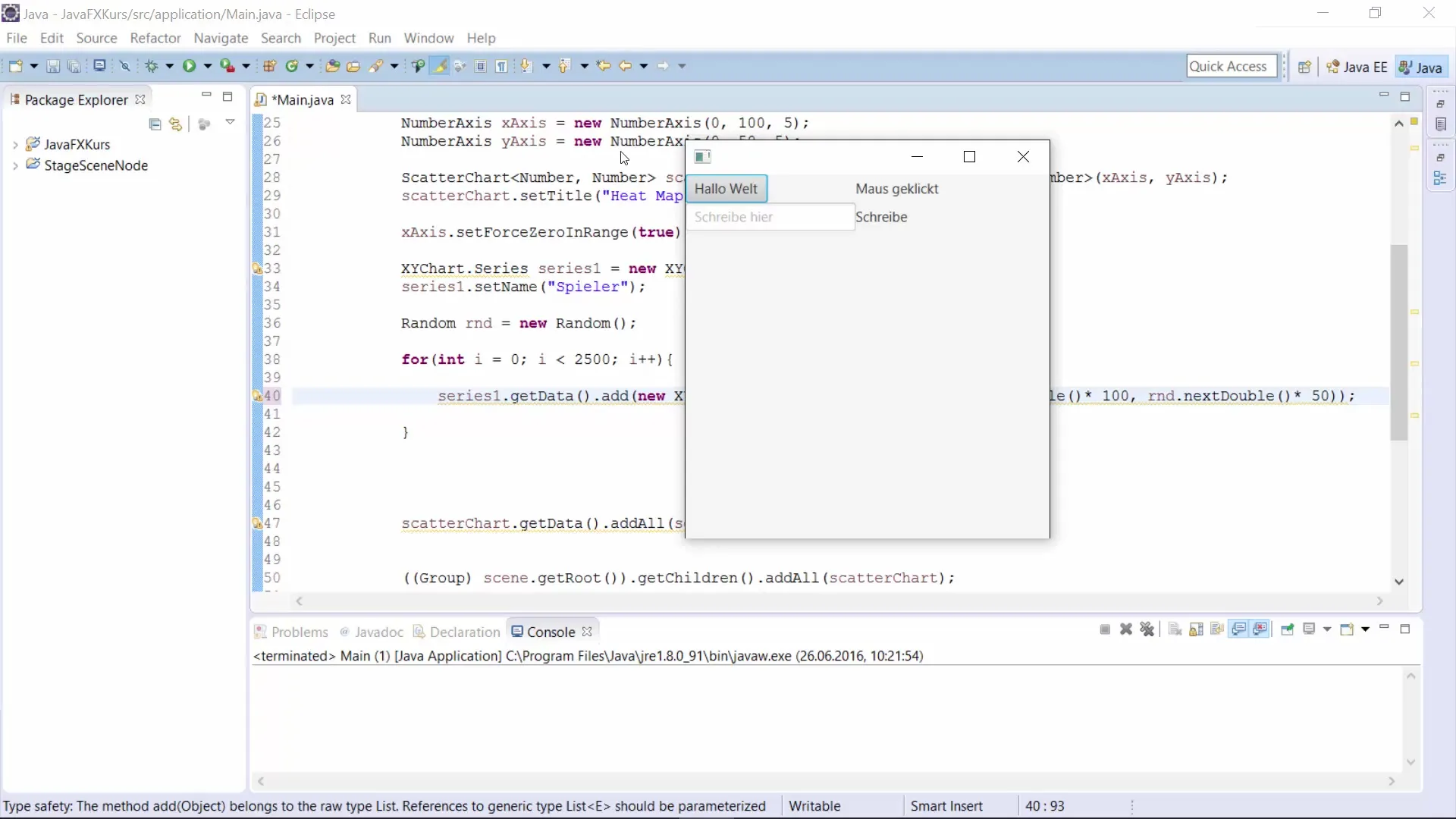Click the Remove Launch icon in Console
The height and width of the screenshot is (819, 1456).
pyautogui.click(x=1126, y=629)
